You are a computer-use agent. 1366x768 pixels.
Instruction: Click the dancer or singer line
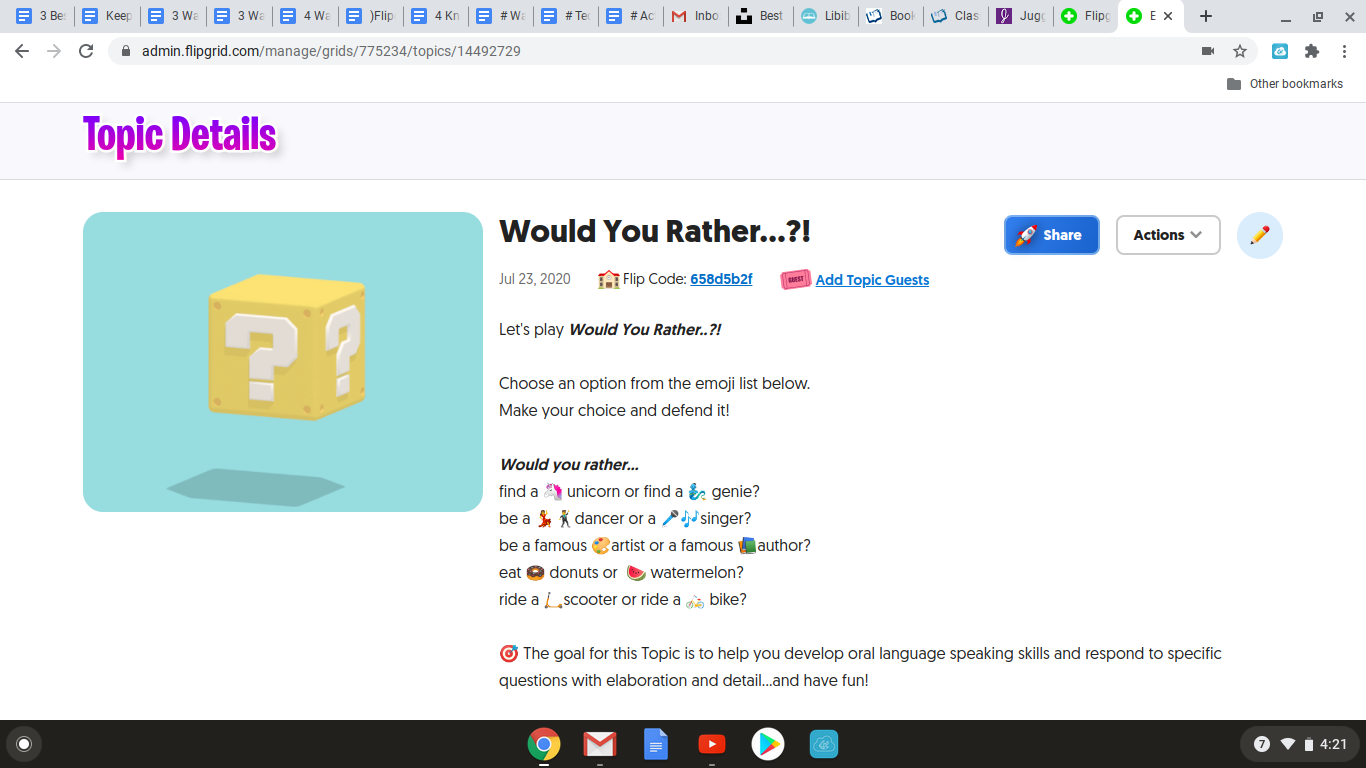(625, 518)
